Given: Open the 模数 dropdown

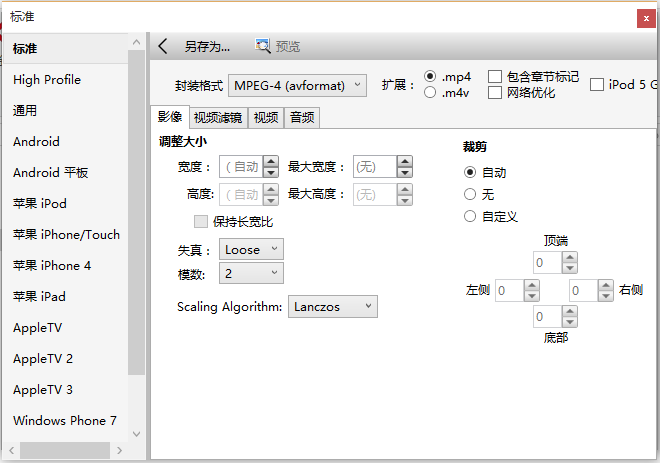Looking at the screenshot, I should pyautogui.click(x=251, y=273).
